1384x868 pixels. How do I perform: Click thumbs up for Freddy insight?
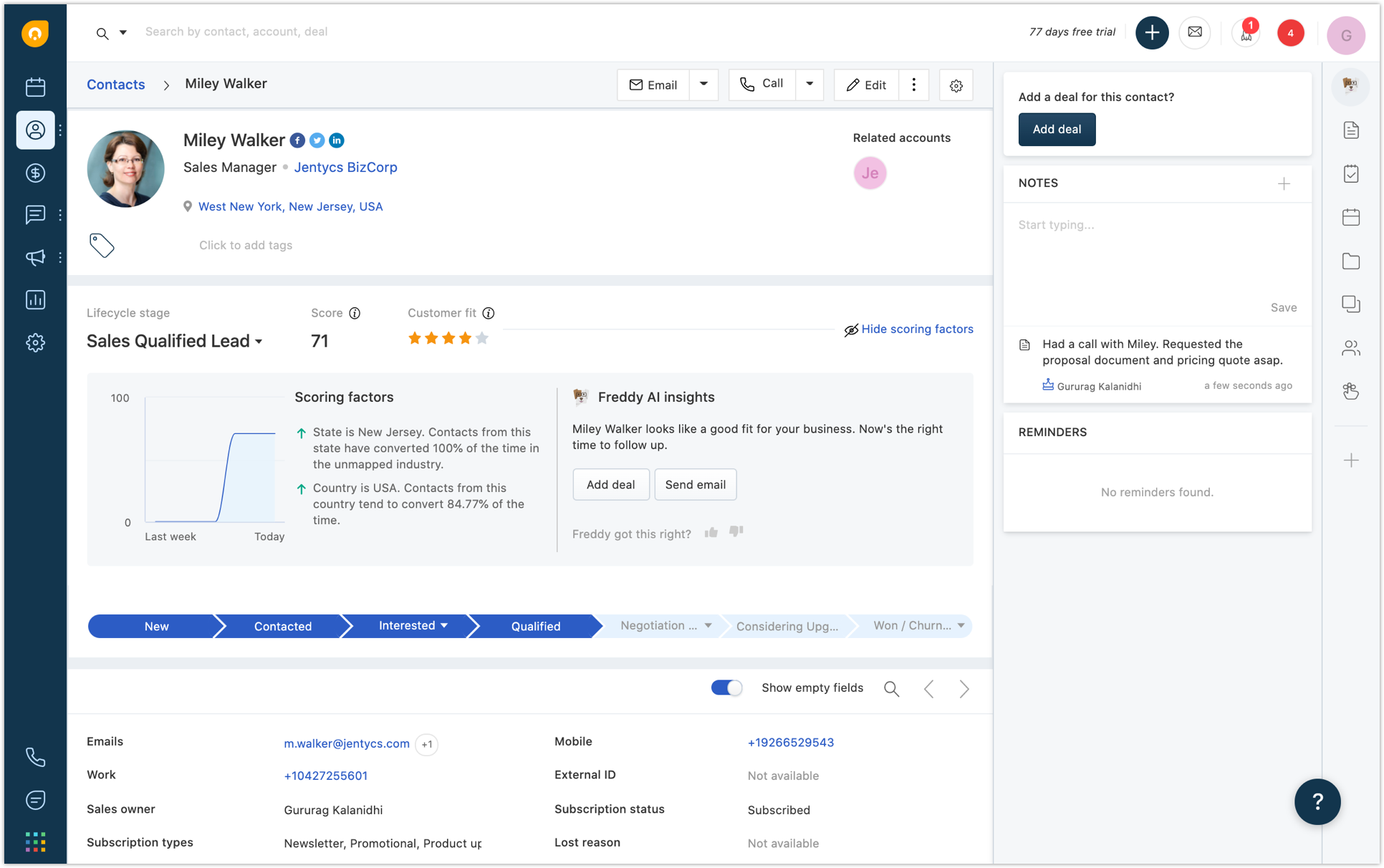pyautogui.click(x=711, y=532)
